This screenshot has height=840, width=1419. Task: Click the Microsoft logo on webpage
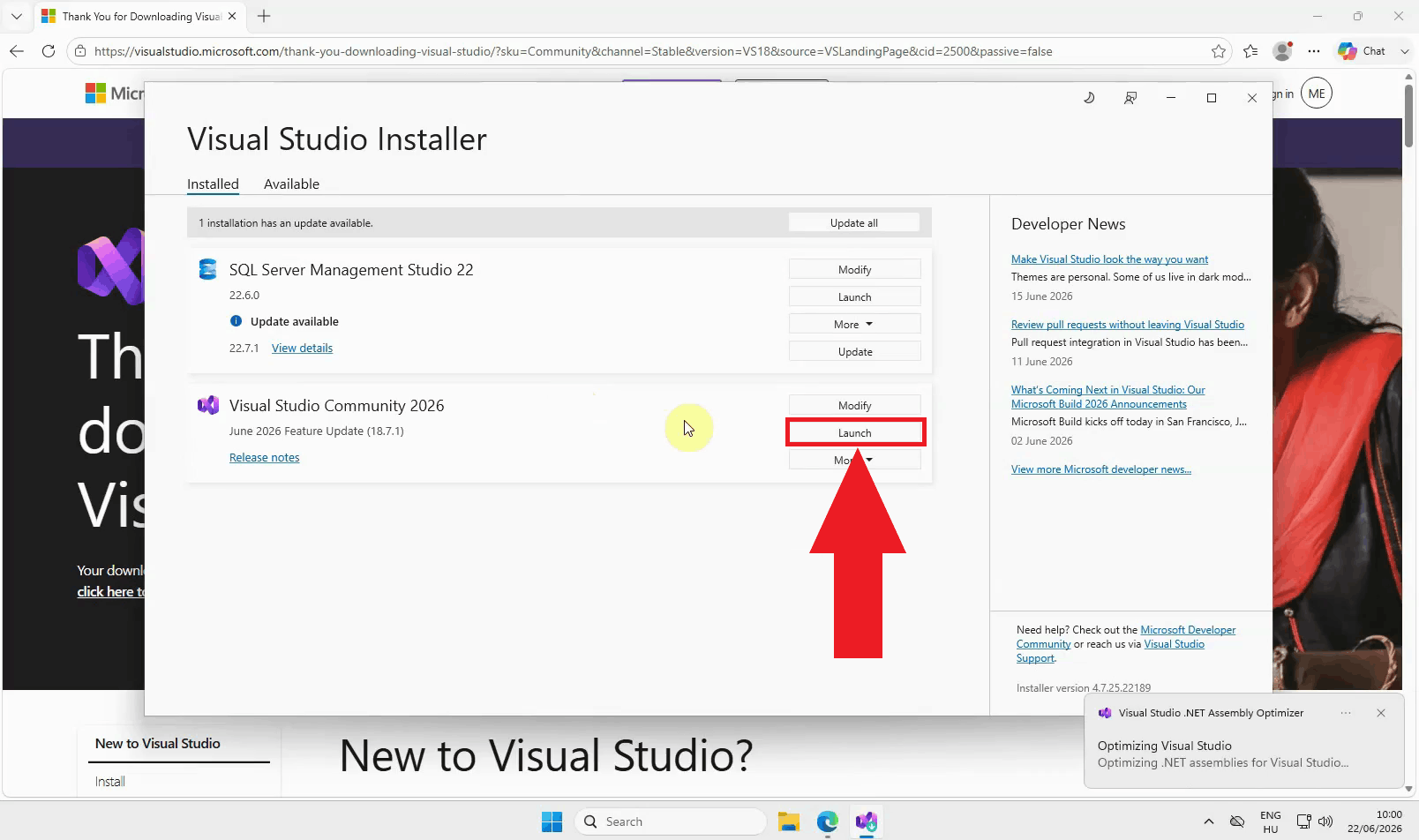(114, 93)
